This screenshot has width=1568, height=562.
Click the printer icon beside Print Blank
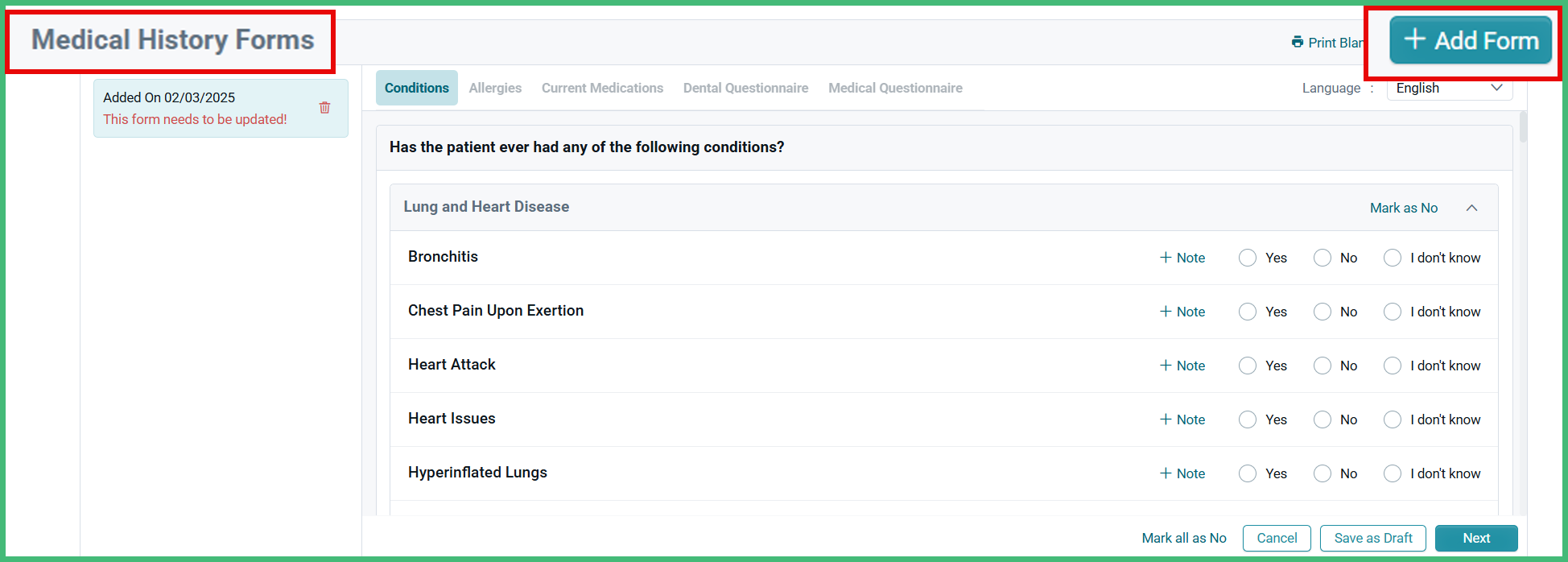pyautogui.click(x=1298, y=42)
